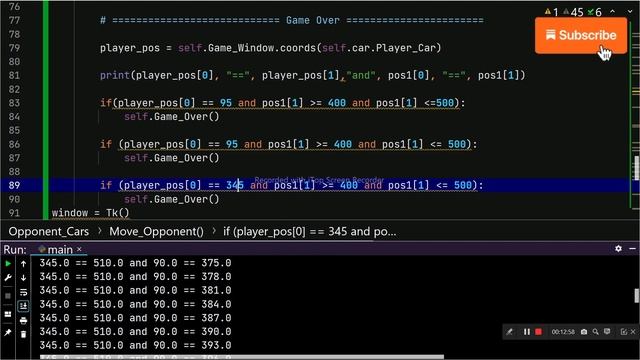Click the 'Run:' panel label

click(15, 249)
